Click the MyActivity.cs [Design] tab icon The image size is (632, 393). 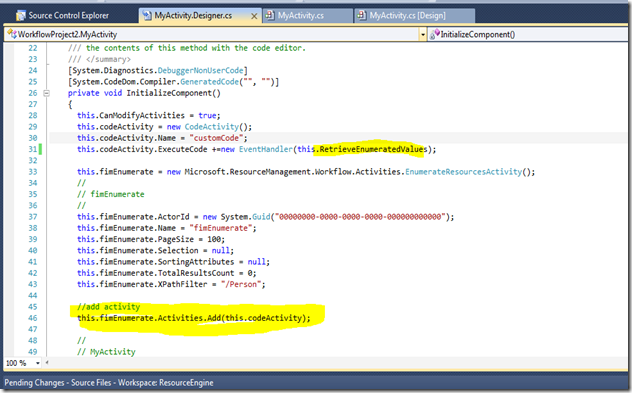pyautogui.click(x=362, y=15)
